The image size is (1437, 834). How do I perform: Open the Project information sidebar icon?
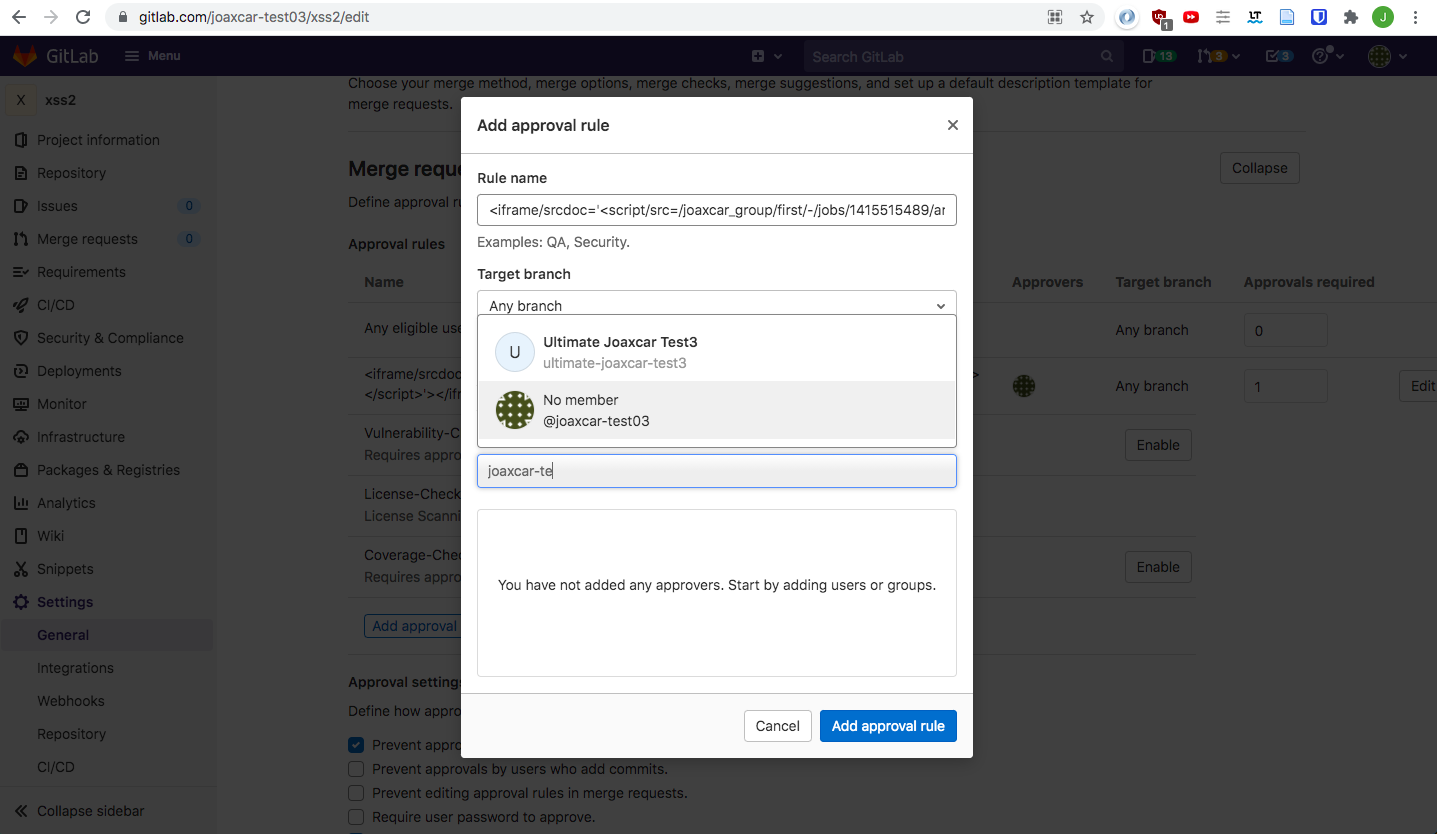[x=20, y=140]
